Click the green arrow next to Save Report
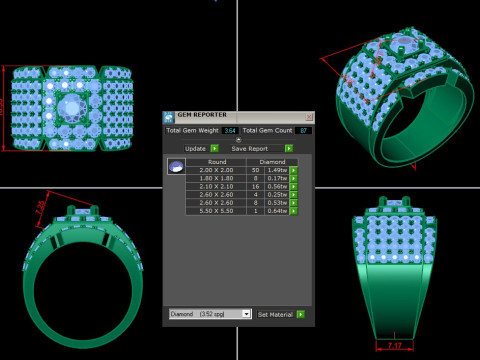This screenshot has width=480, height=360. tap(289, 148)
